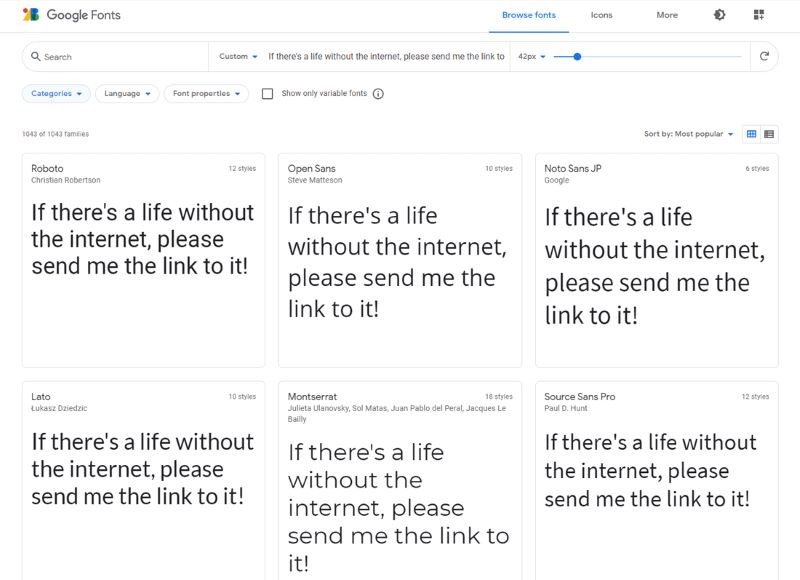Click the search magnifier icon
Image resolution: width=800 pixels, height=580 pixels.
tap(33, 56)
